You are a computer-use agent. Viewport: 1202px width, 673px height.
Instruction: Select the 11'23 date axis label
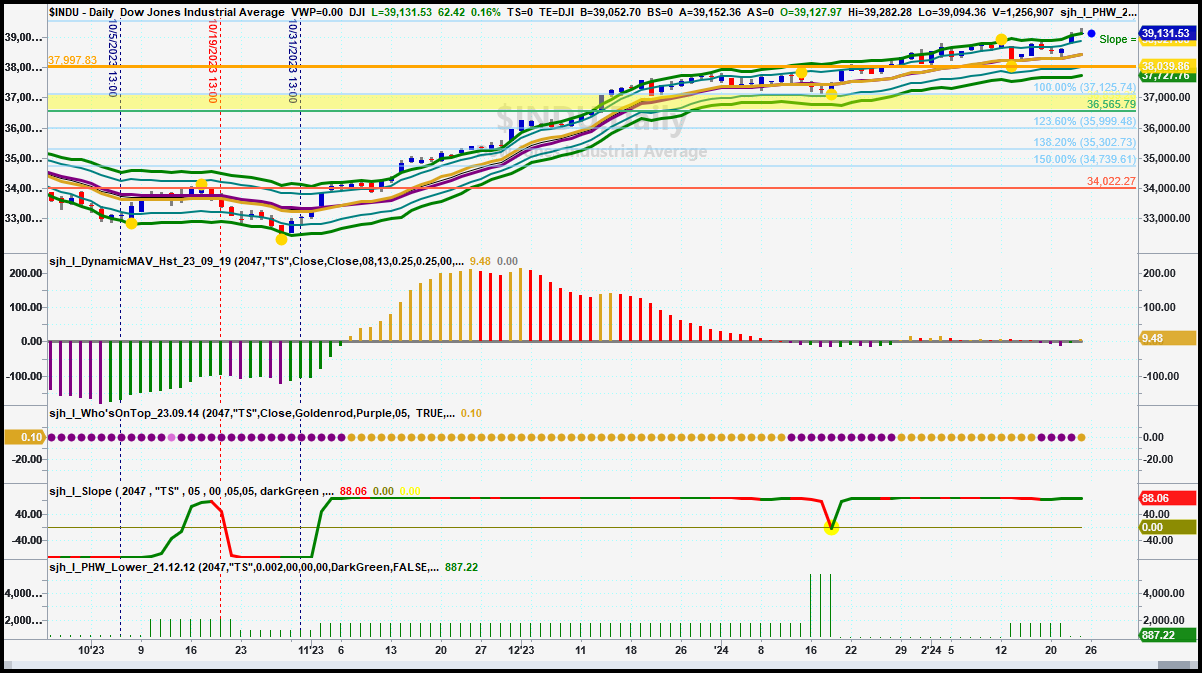coord(311,650)
